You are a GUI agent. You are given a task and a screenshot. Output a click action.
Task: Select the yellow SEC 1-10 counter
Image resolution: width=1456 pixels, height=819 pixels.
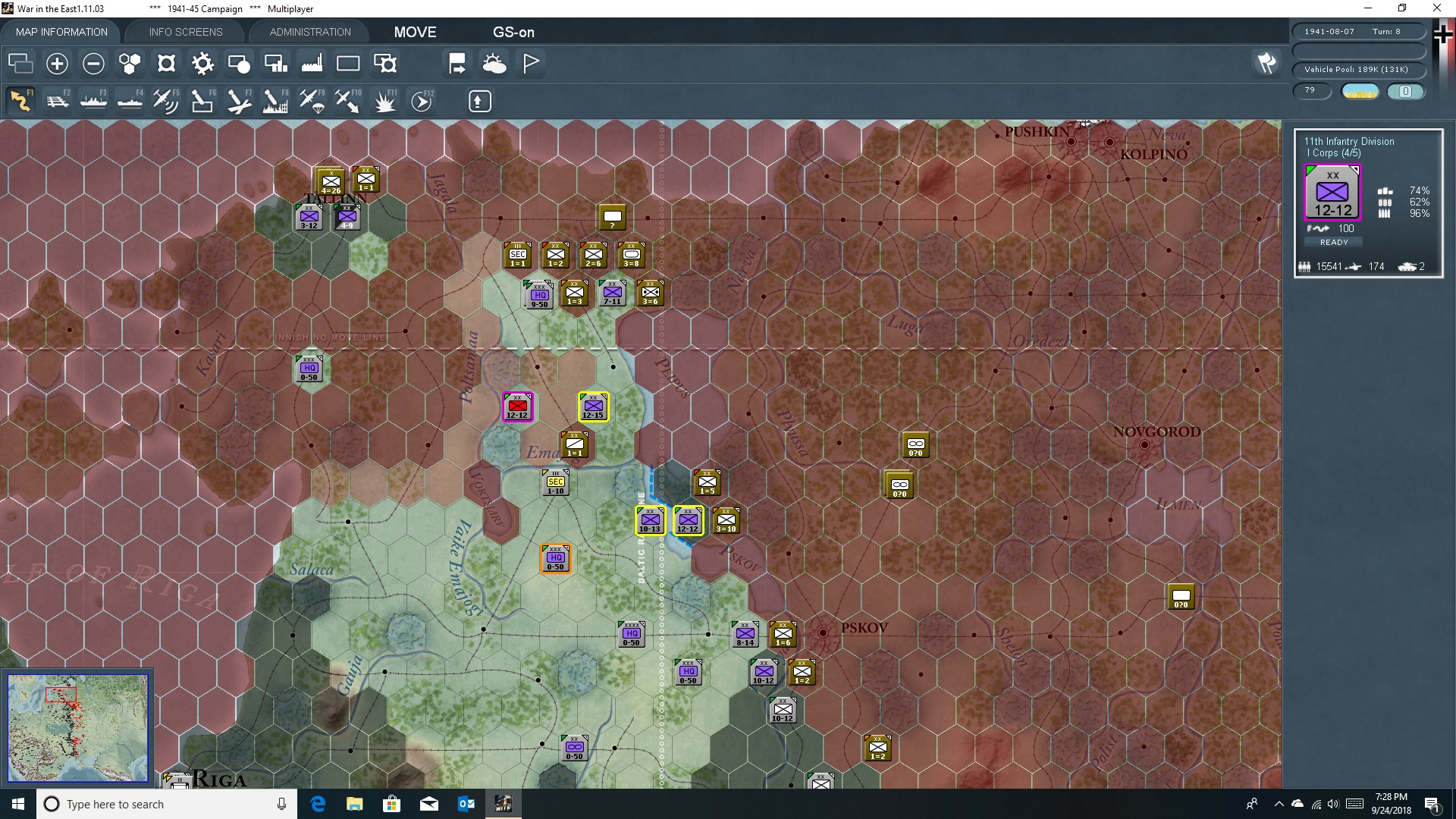pyautogui.click(x=556, y=483)
